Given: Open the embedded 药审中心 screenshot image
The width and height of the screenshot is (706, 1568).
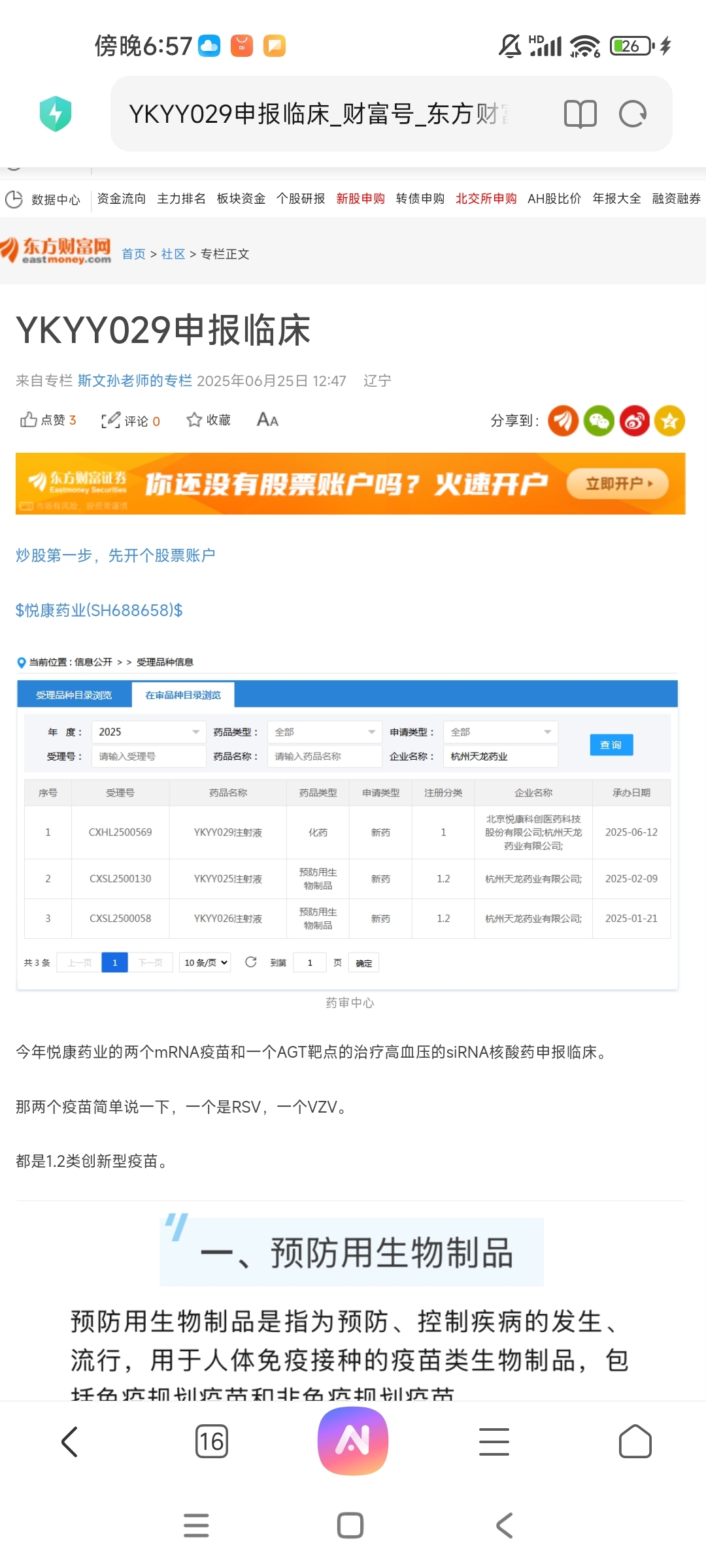Looking at the screenshot, I should pos(348,822).
